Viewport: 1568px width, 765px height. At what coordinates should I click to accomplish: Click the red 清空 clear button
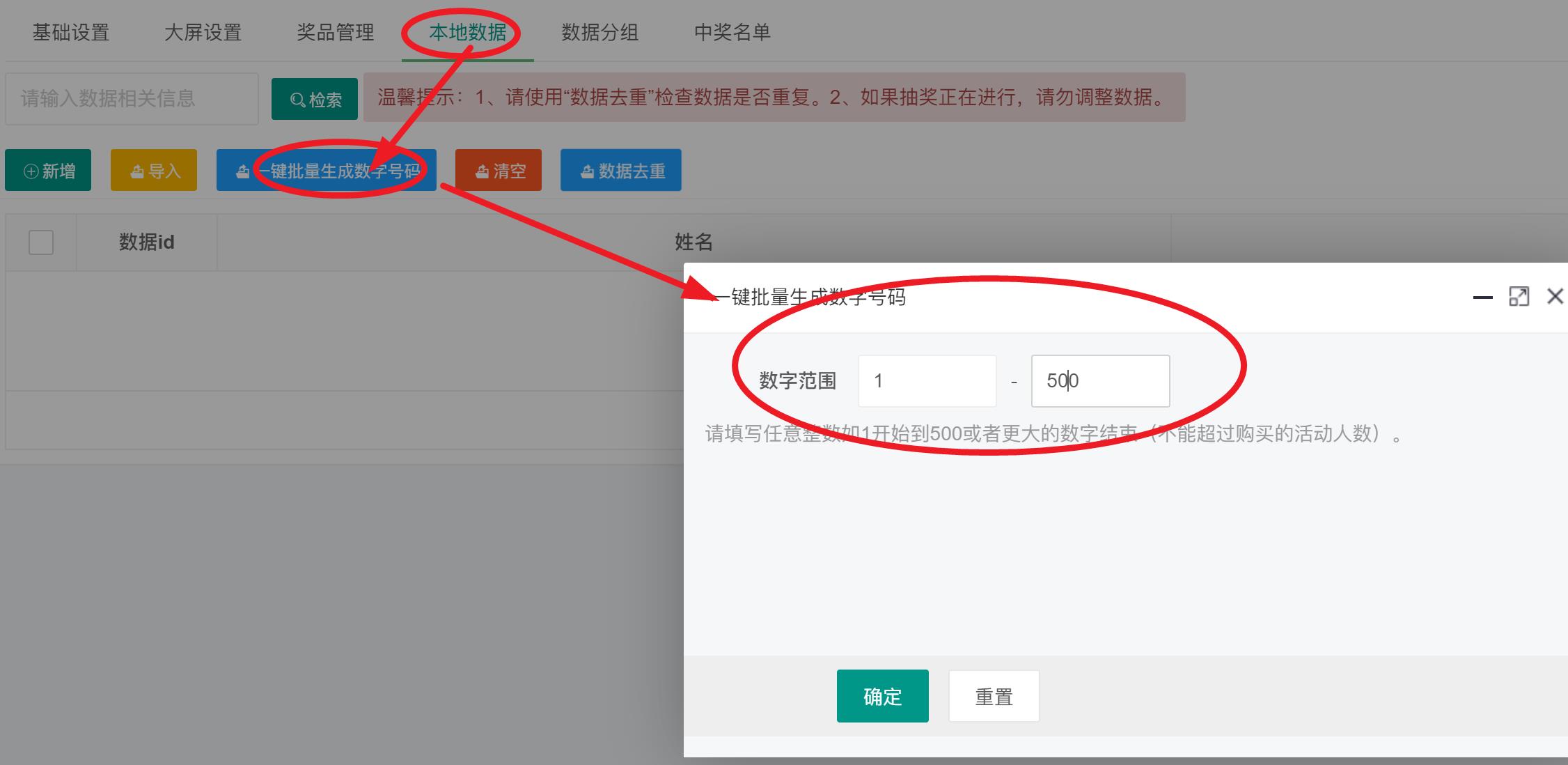pyautogui.click(x=499, y=171)
